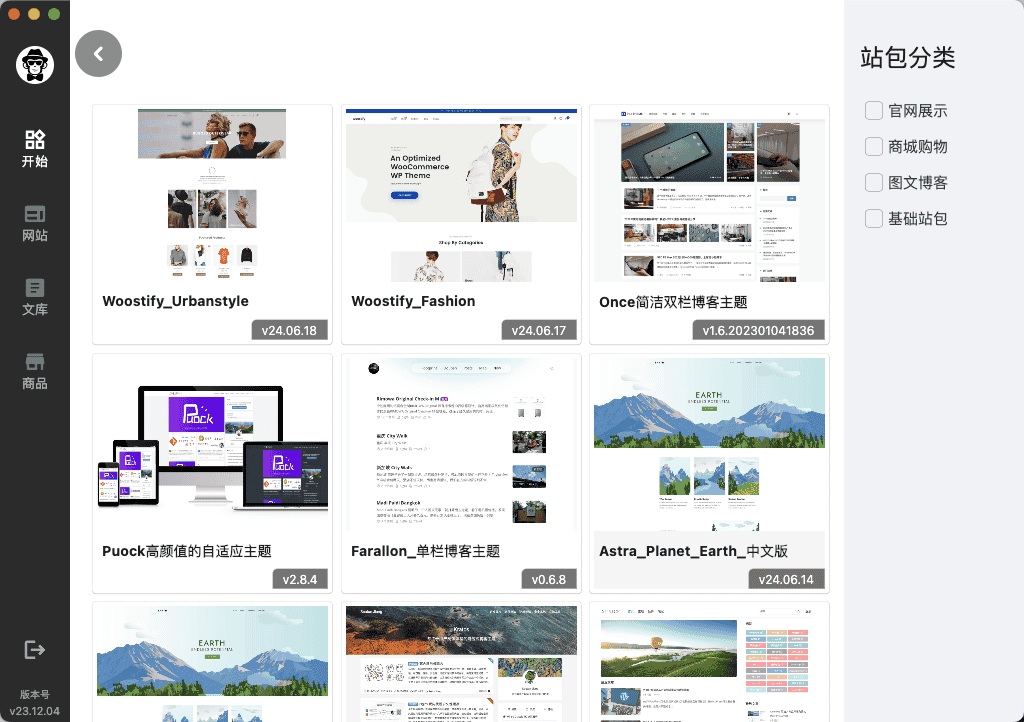Click the v0.6.8 version badge

549,580
